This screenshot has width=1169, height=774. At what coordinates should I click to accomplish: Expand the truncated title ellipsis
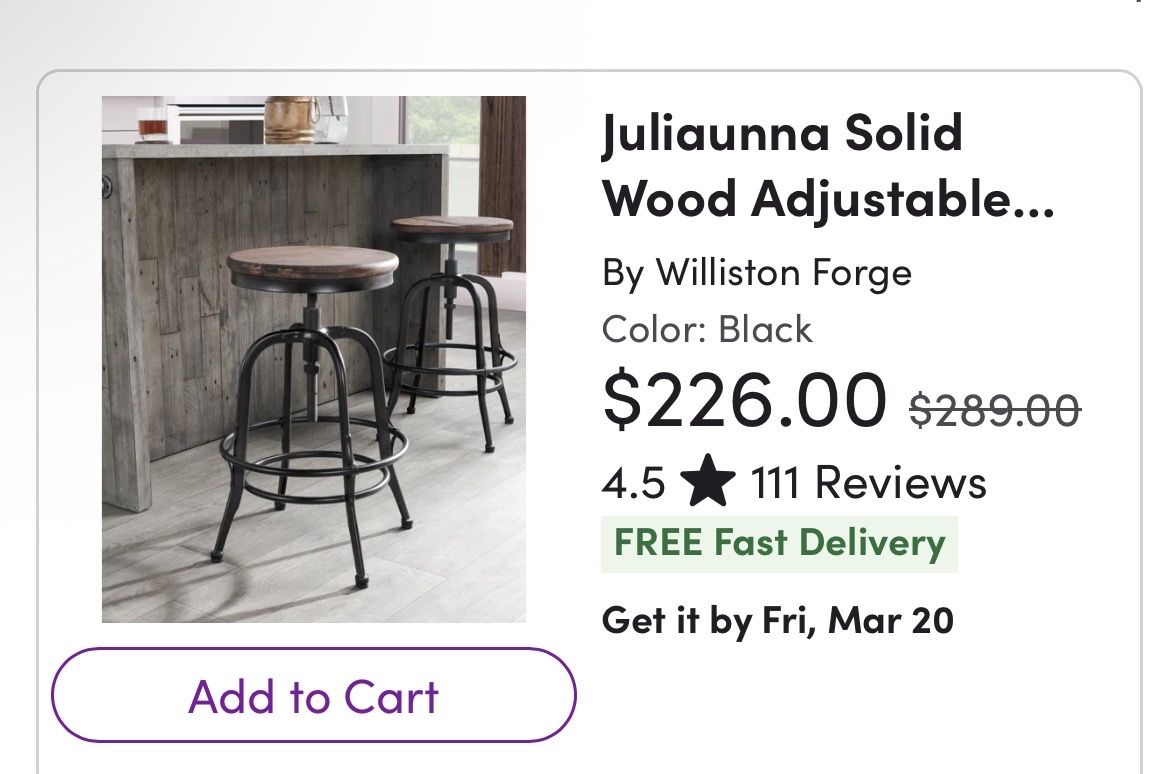click(1037, 200)
